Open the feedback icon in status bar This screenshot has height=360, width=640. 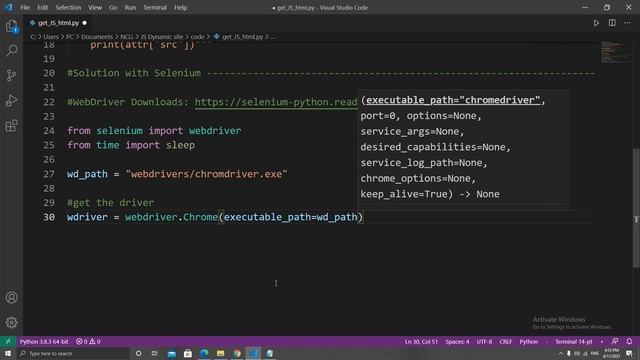[x=615, y=341]
